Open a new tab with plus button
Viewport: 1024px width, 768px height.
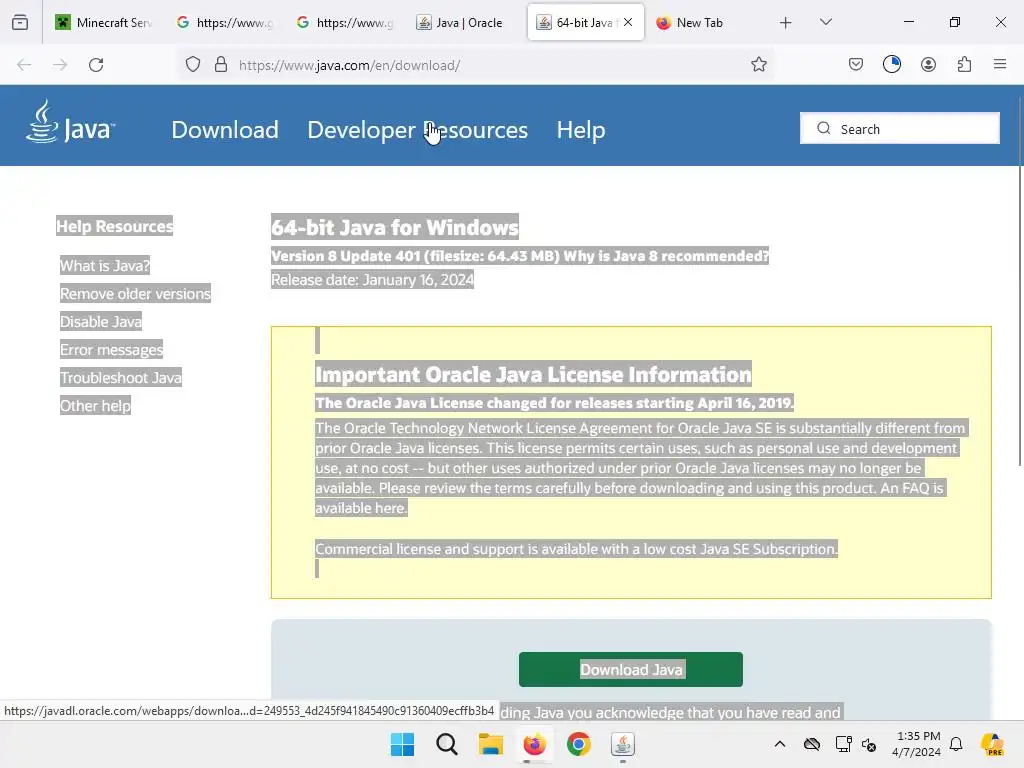(x=786, y=23)
